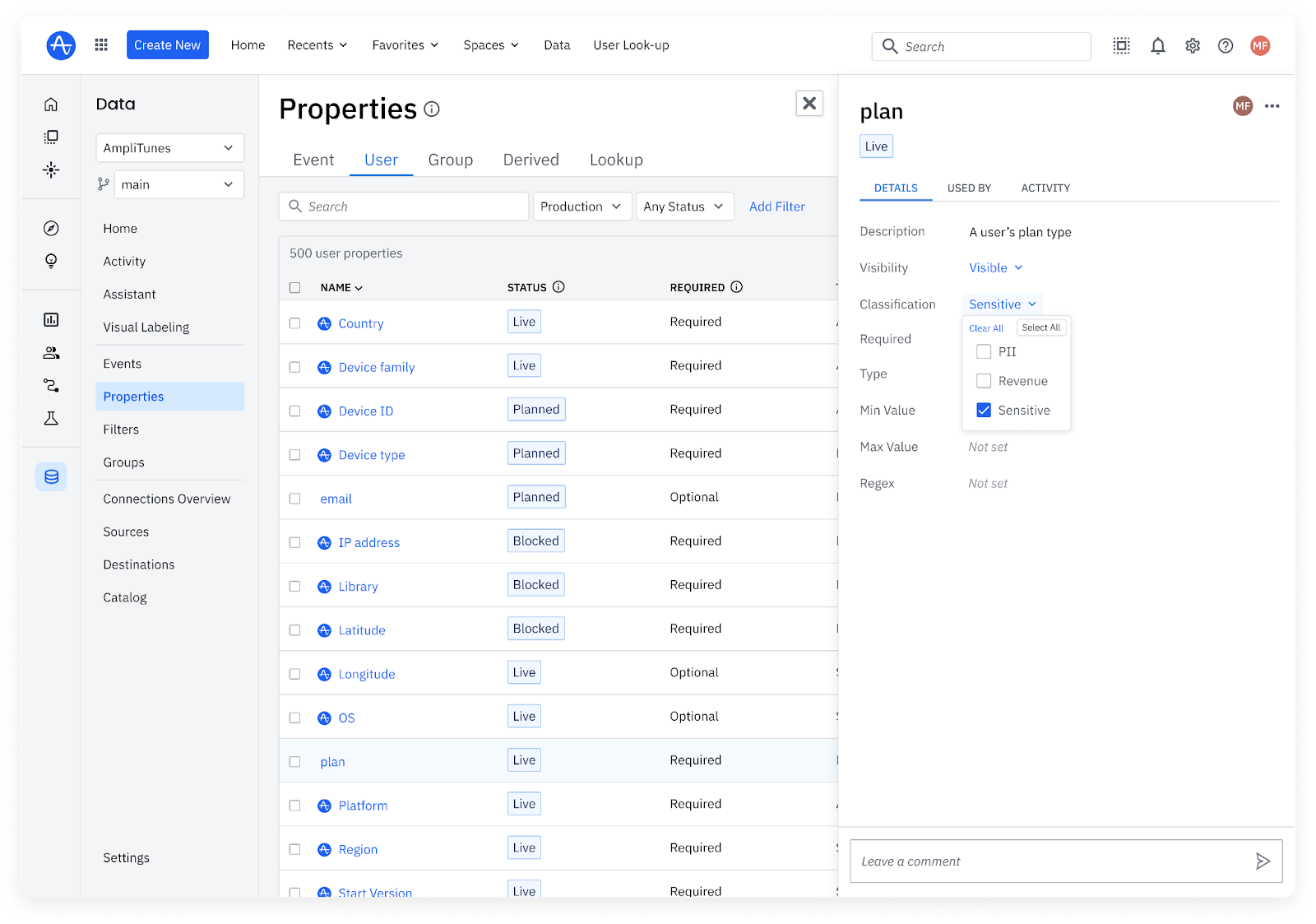Tick the select-all checkbox in table header
Viewport: 1316px width, 924px height.
pos(294,288)
